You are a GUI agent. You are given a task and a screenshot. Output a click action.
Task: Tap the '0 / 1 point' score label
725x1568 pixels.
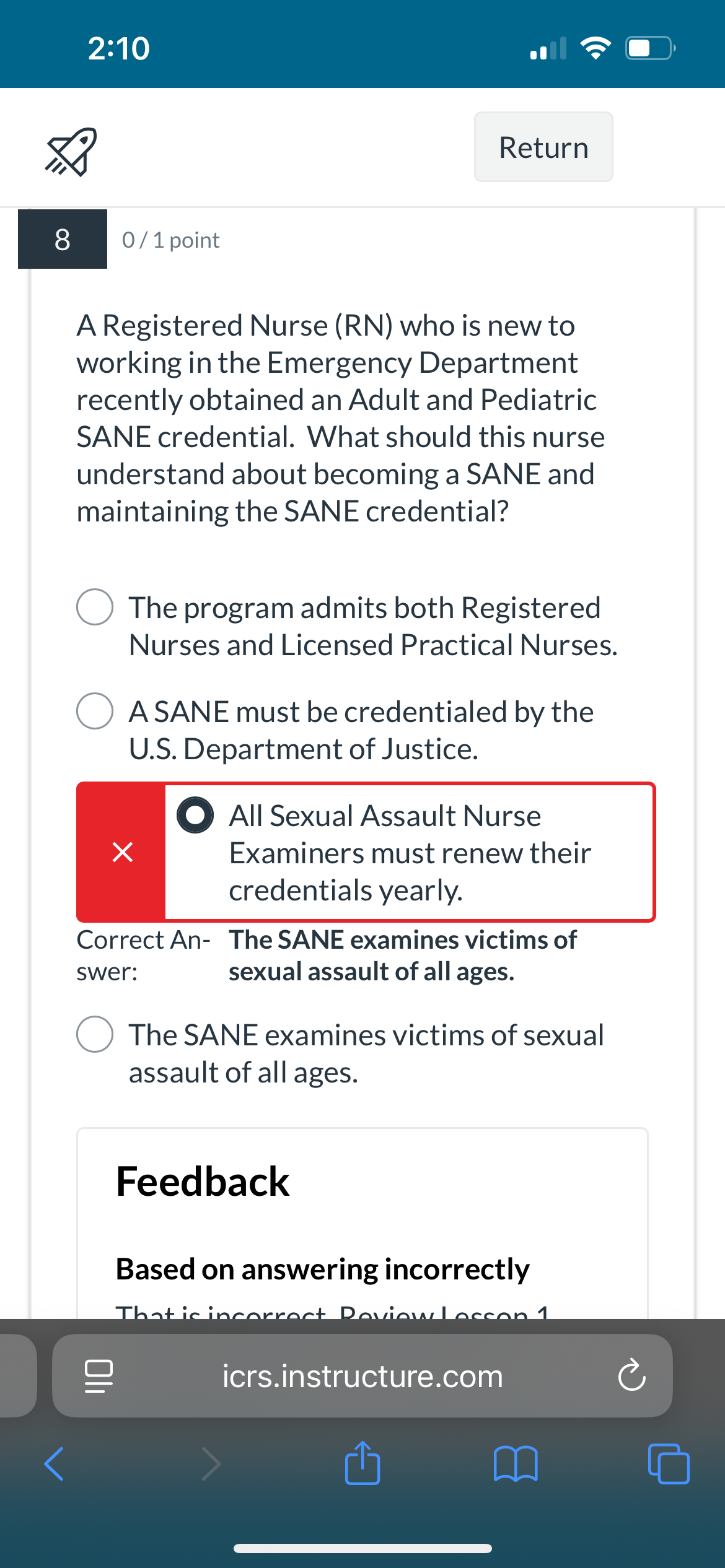pyautogui.click(x=170, y=240)
